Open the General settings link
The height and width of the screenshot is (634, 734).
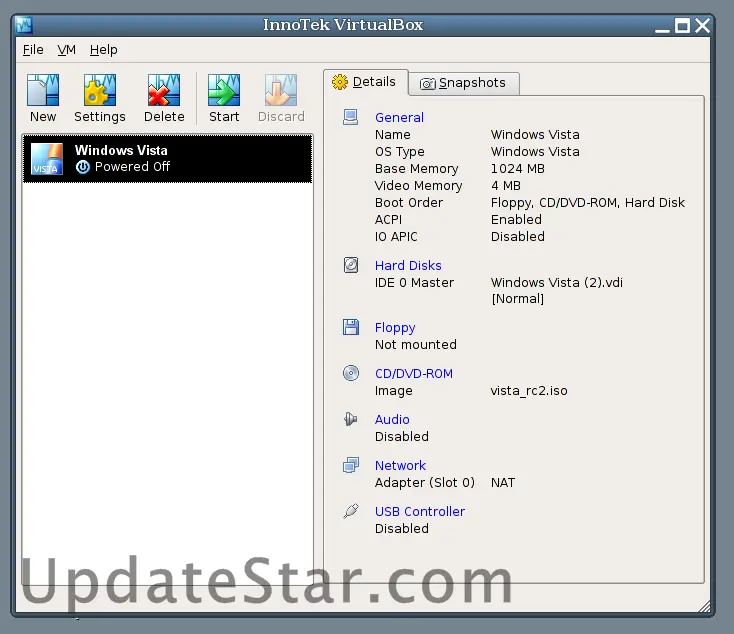[399, 117]
